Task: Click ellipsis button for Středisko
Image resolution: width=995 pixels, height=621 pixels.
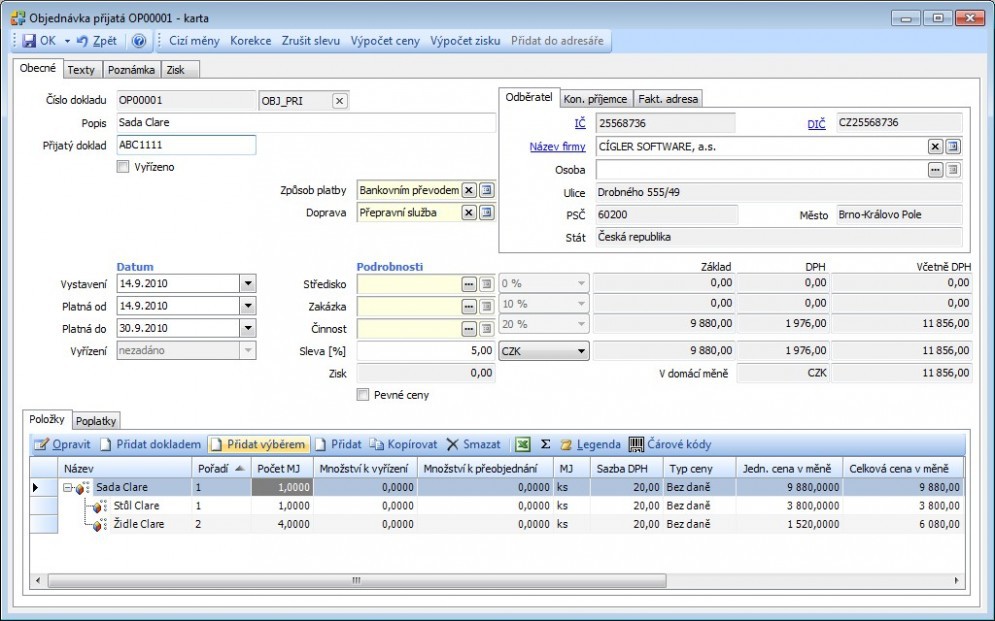Action: click(468, 284)
